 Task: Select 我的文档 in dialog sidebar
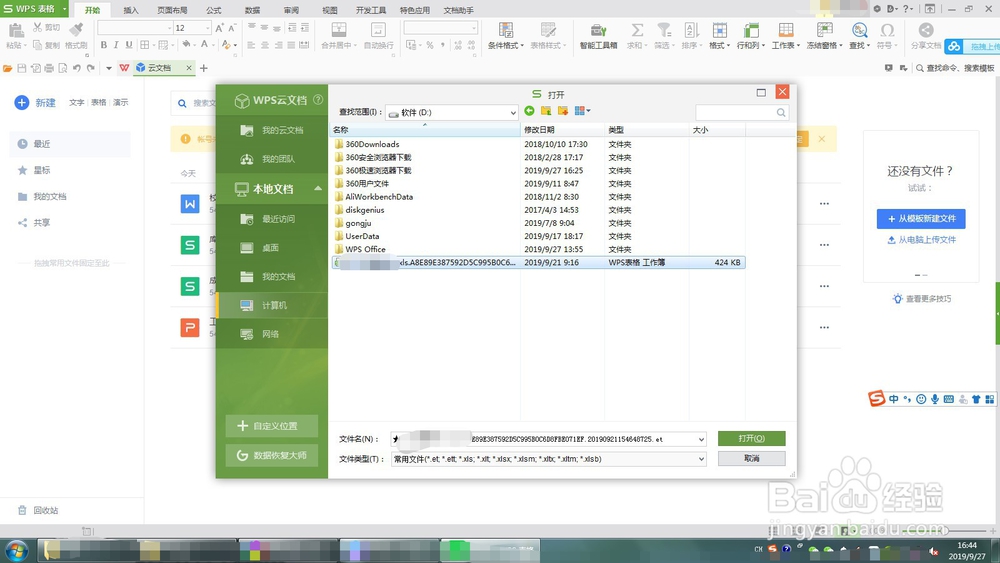tap(272, 277)
